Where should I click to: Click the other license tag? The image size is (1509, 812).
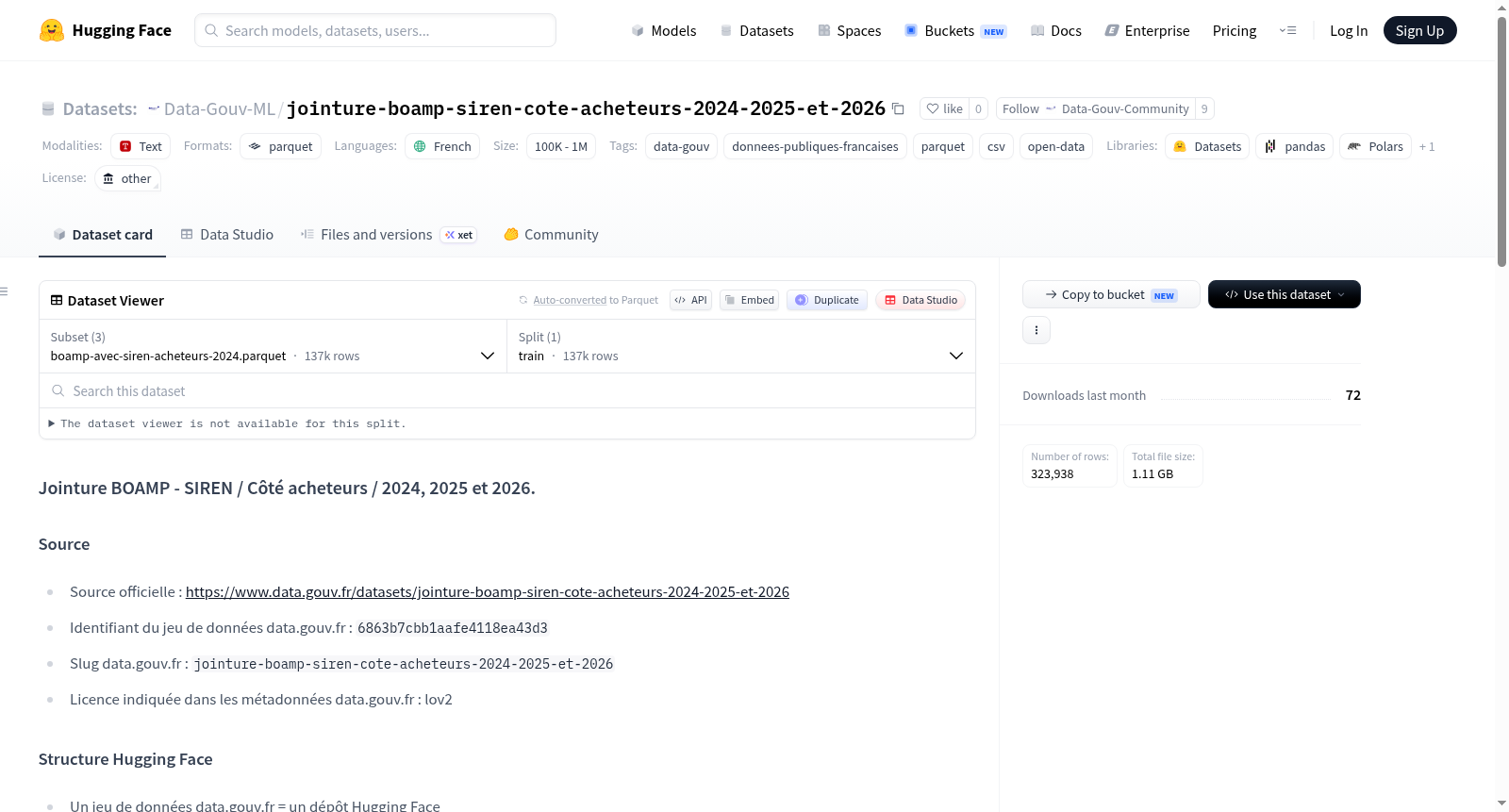coord(127,178)
